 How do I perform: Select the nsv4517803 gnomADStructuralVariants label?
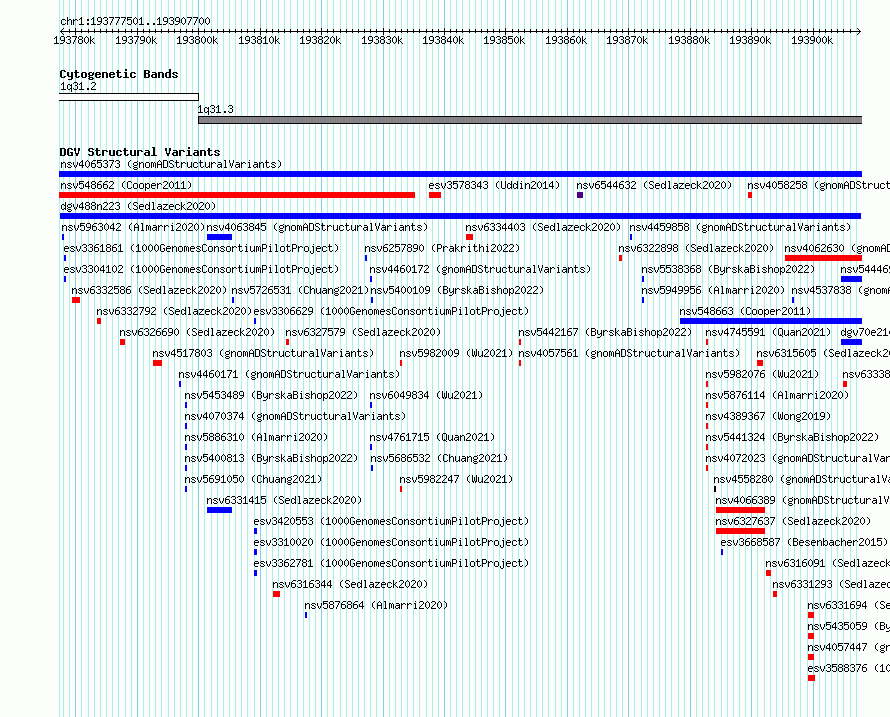tap(263, 353)
